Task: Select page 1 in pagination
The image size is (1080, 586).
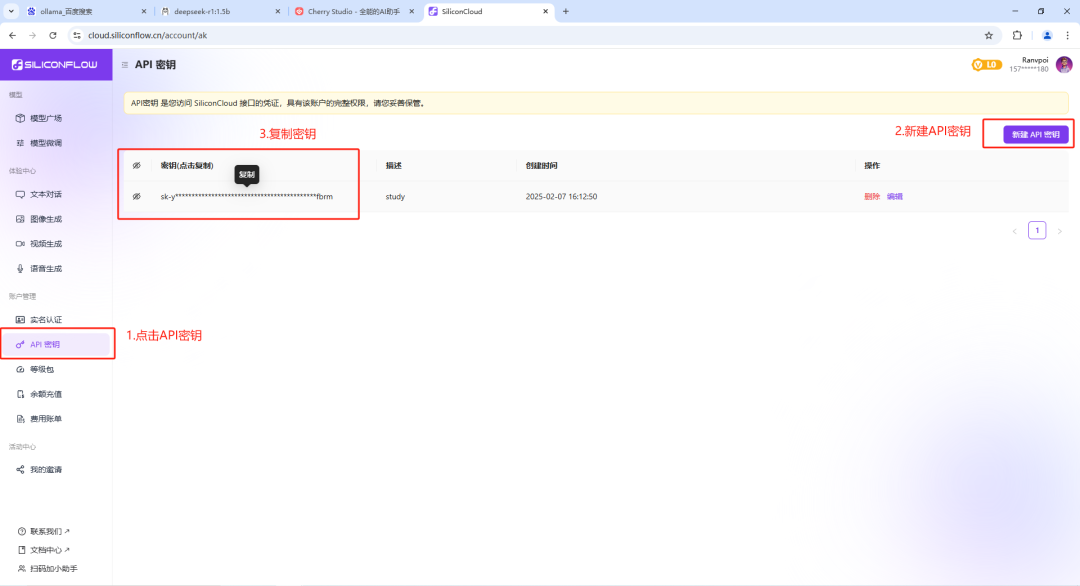Action: pos(1037,231)
